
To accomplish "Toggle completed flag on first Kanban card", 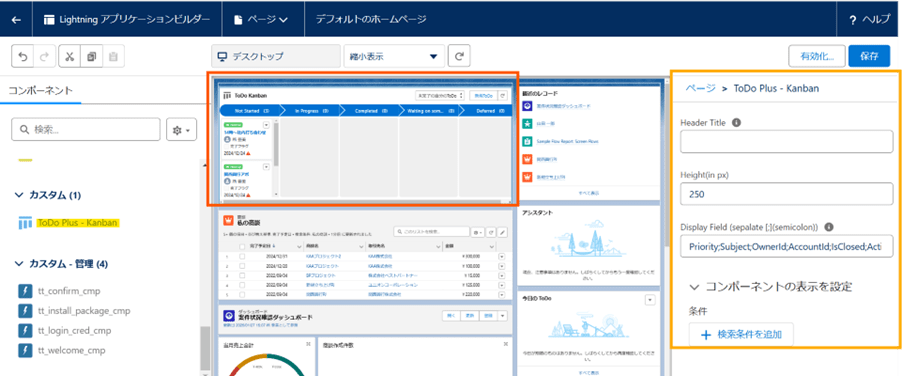I will point(227,146).
